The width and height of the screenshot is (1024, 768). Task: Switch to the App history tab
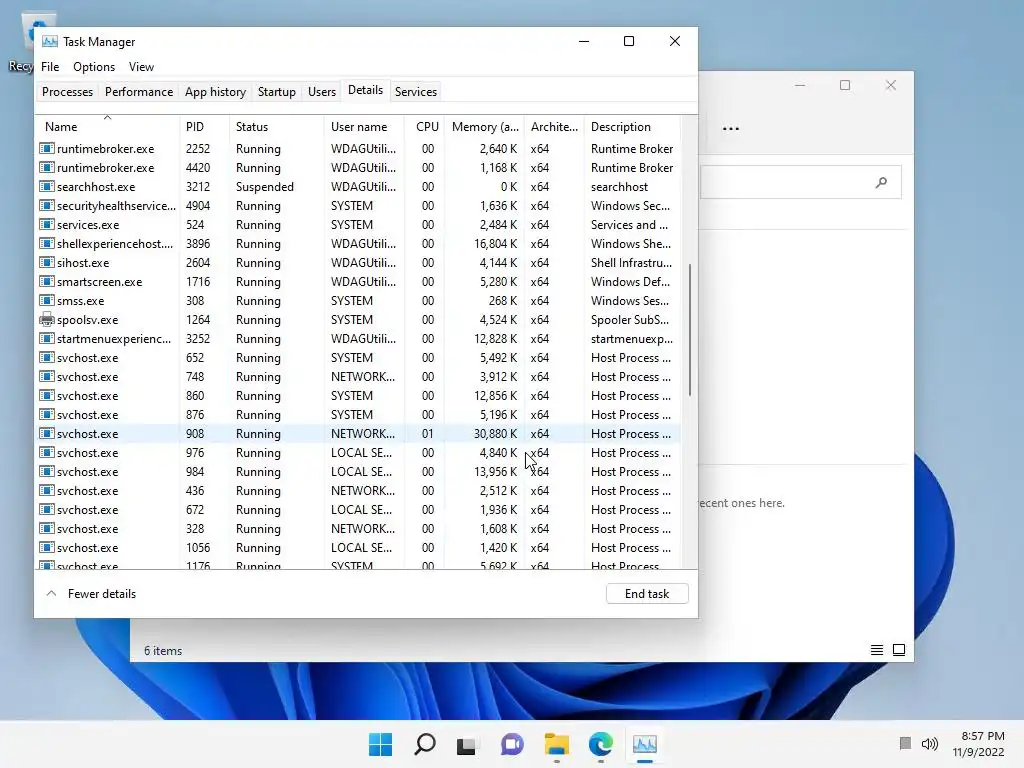coord(215,92)
